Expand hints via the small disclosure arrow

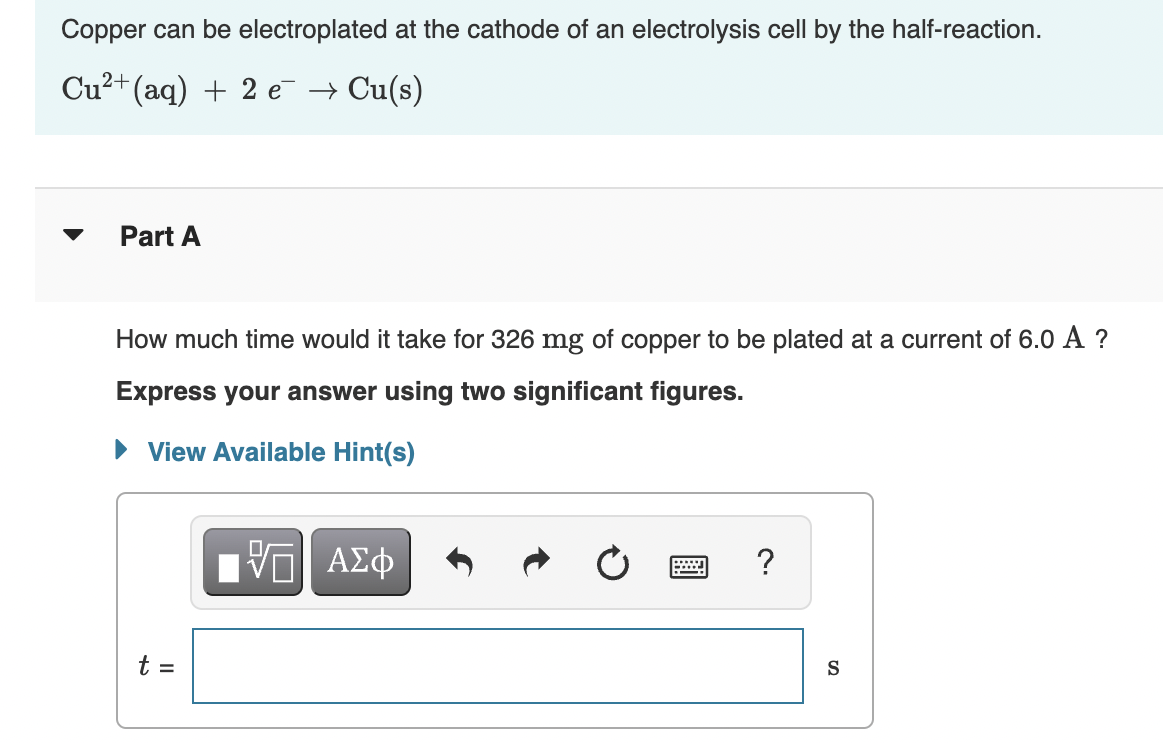pyautogui.click(x=122, y=451)
